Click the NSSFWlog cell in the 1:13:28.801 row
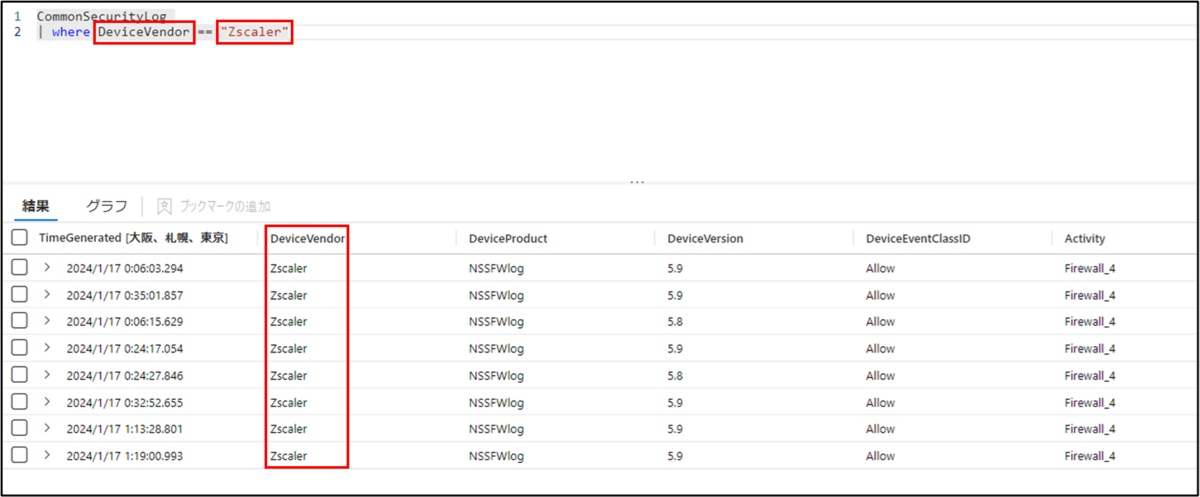The width and height of the screenshot is (1200, 497). pyautogui.click(x=496, y=428)
